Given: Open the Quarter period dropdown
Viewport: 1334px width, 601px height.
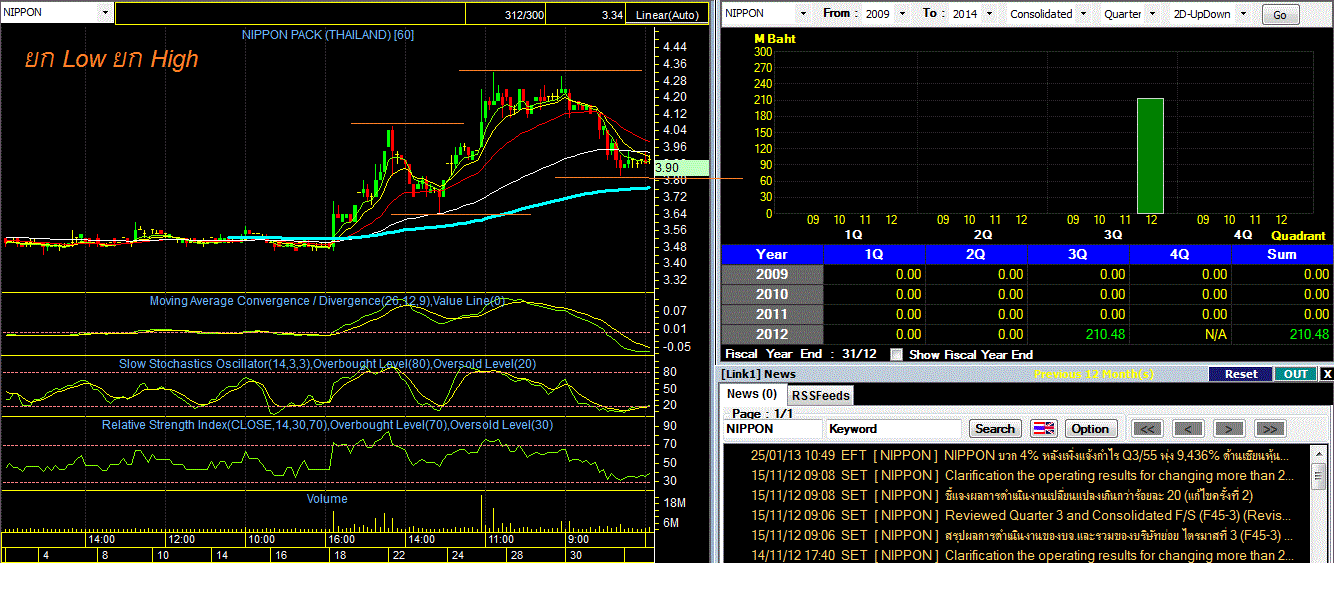Looking at the screenshot, I should (x=1152, y=14).
